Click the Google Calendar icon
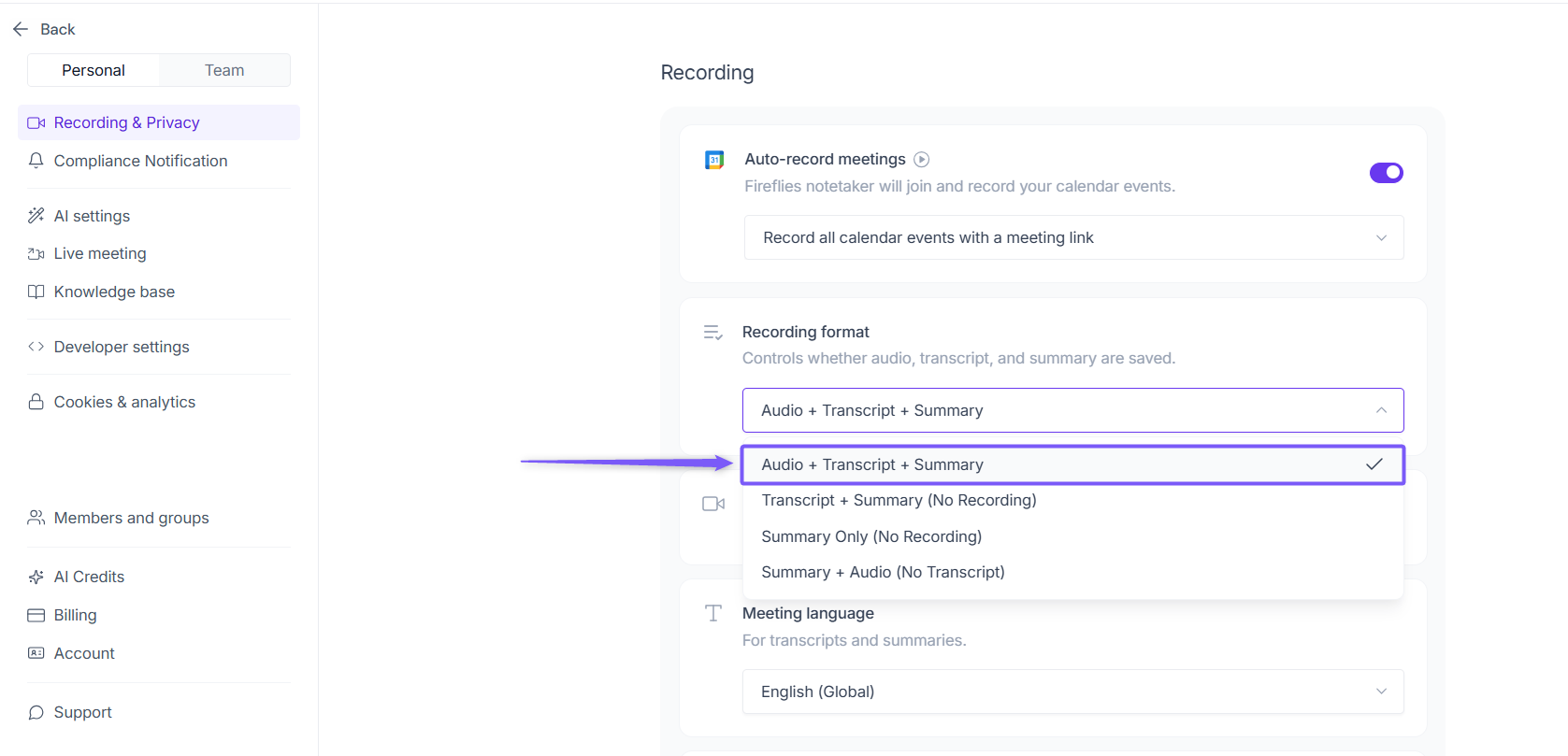Screen dimensions: 1568x756 (714, 160)
